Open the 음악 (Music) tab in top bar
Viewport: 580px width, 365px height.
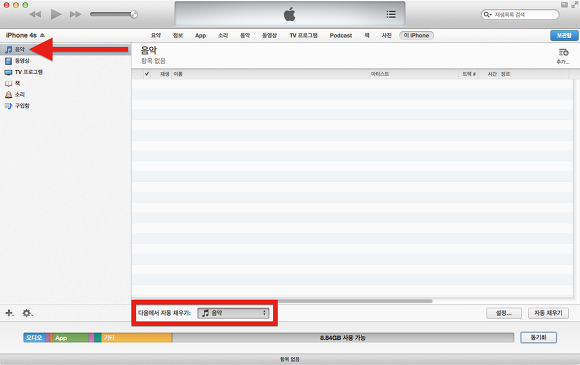pos(245,35)
